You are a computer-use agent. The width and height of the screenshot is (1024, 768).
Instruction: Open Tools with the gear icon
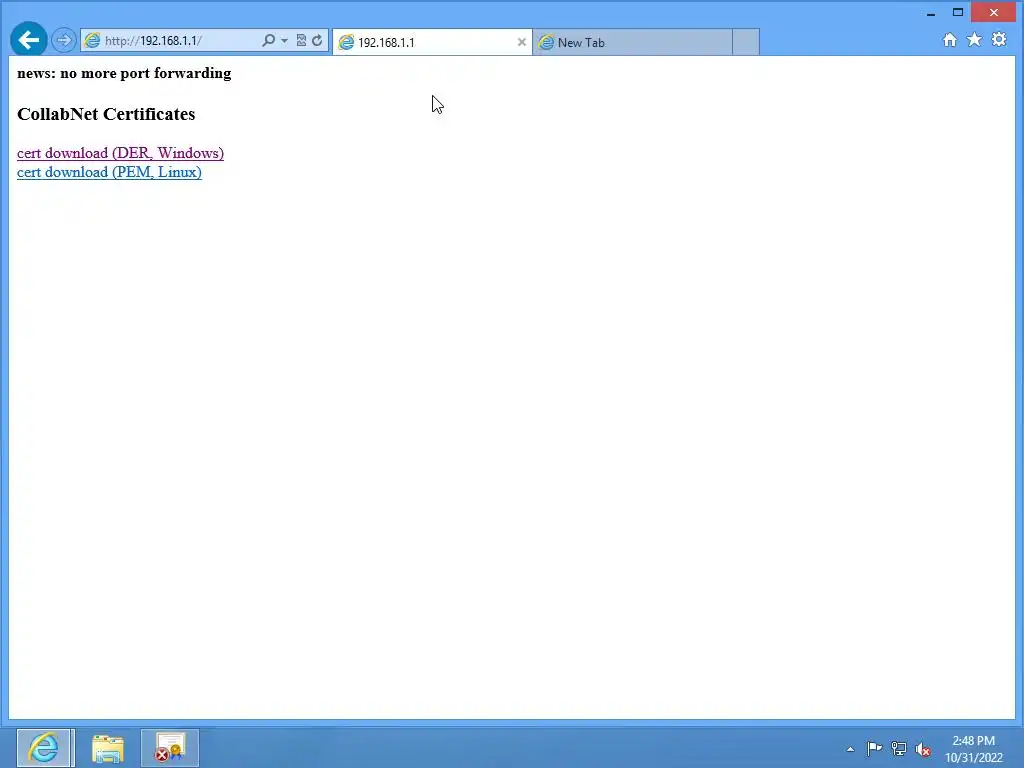pyautogui.click(x=999, y=39)
